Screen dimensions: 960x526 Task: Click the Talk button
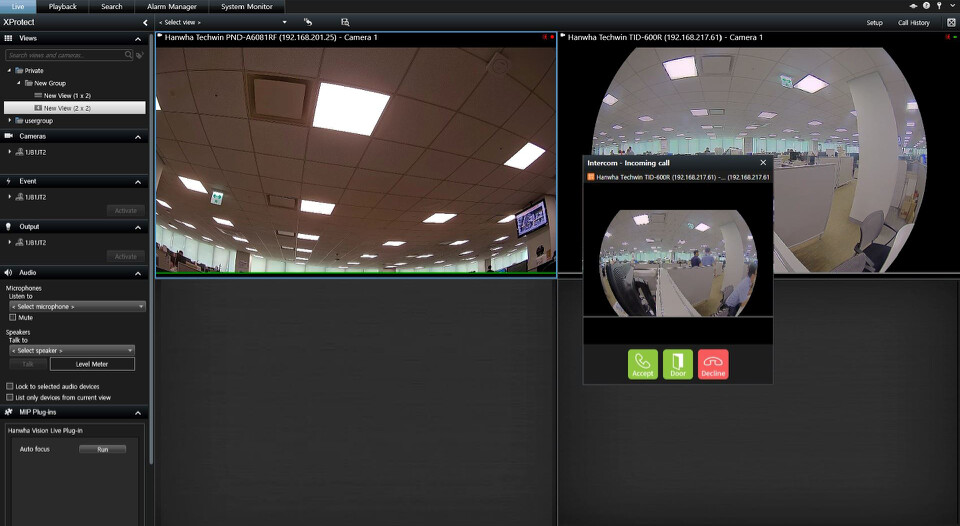tap(28, 364)
